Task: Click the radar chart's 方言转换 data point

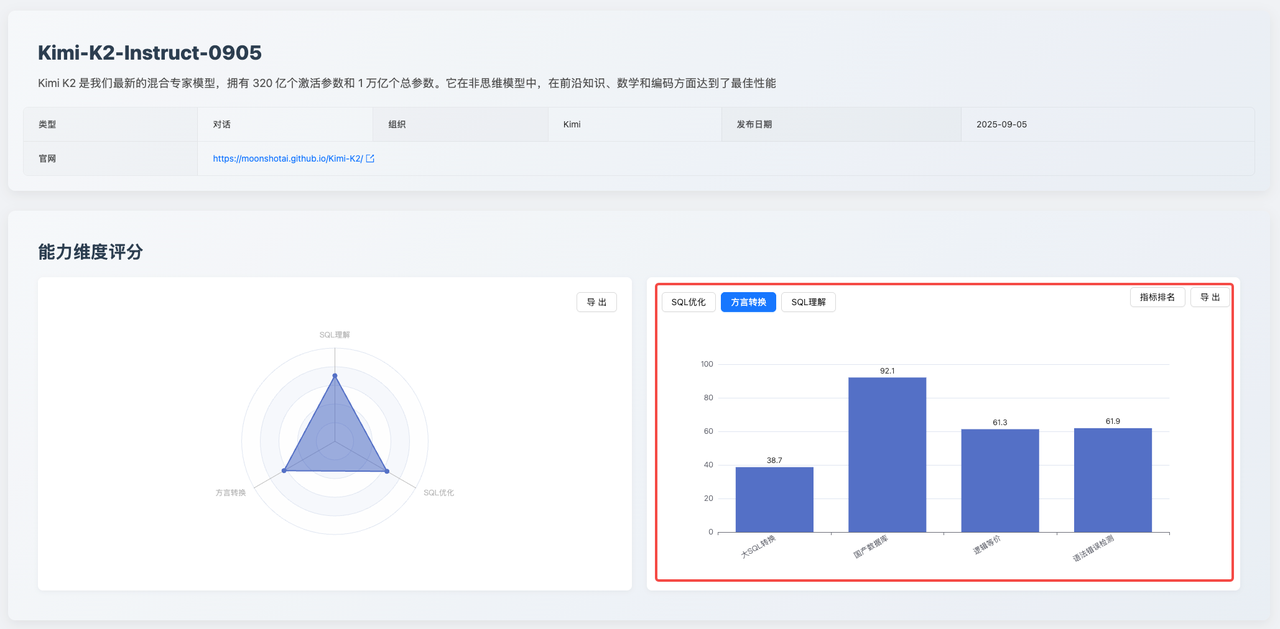Action: 284,470
